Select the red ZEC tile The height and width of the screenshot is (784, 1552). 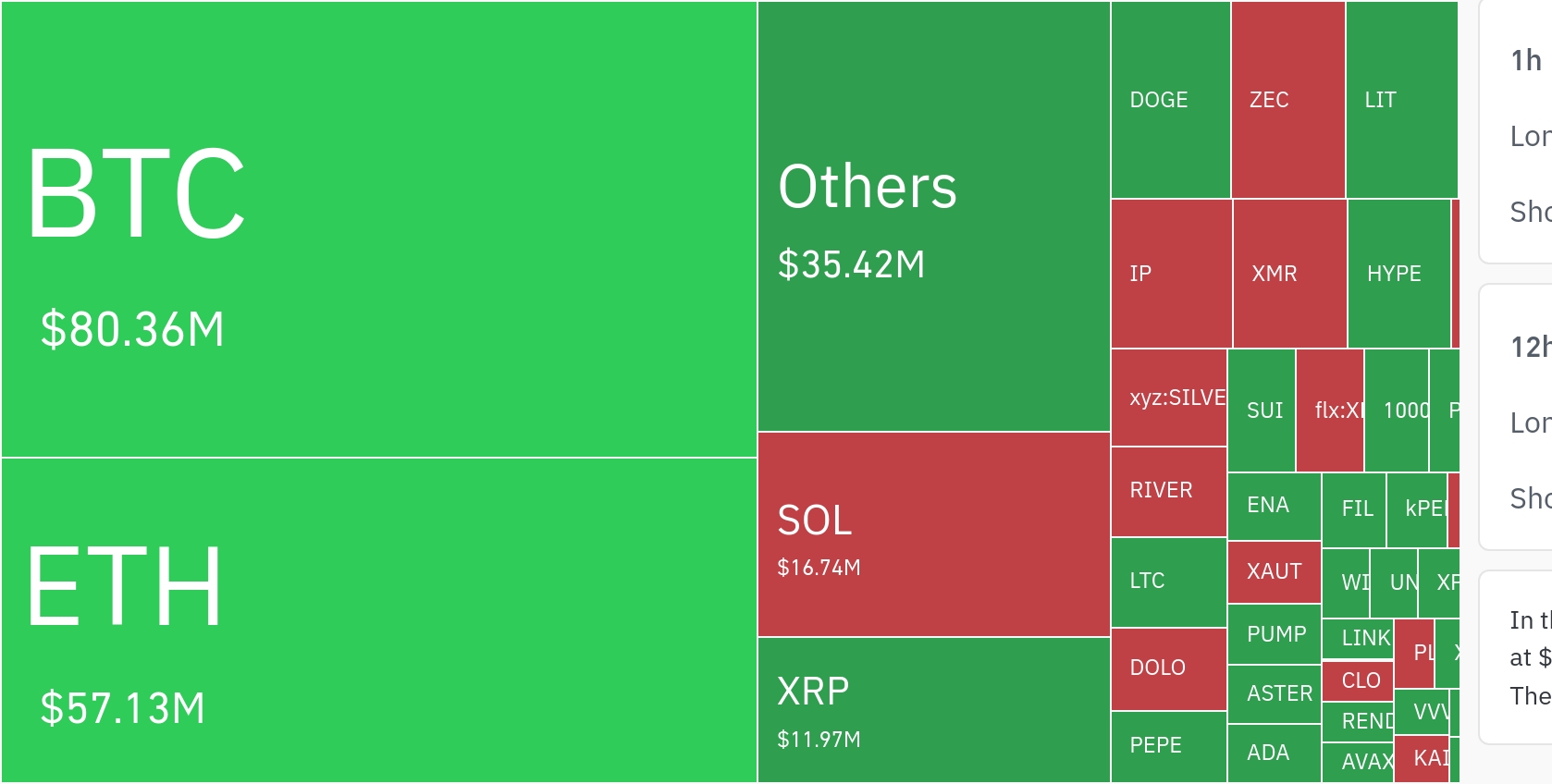1287,100
